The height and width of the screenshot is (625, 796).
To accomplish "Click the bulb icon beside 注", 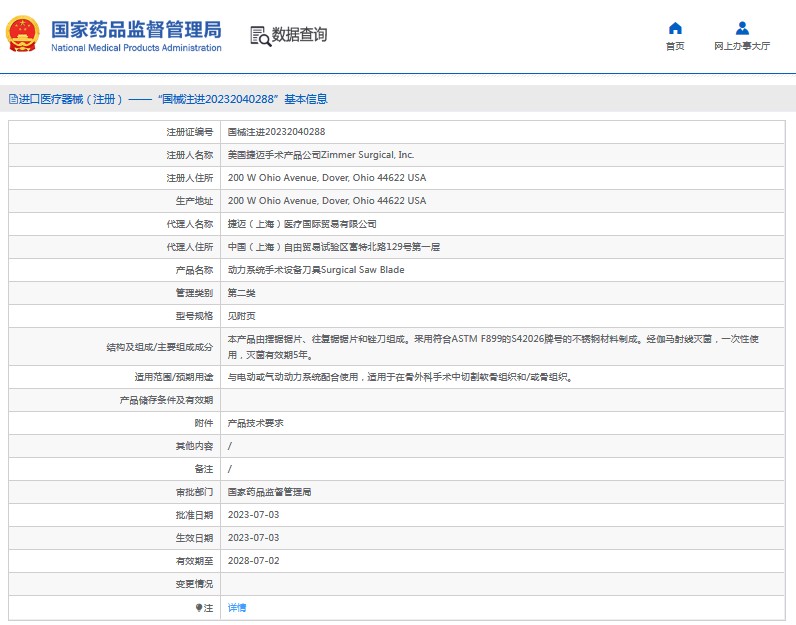I will [199, 607].
